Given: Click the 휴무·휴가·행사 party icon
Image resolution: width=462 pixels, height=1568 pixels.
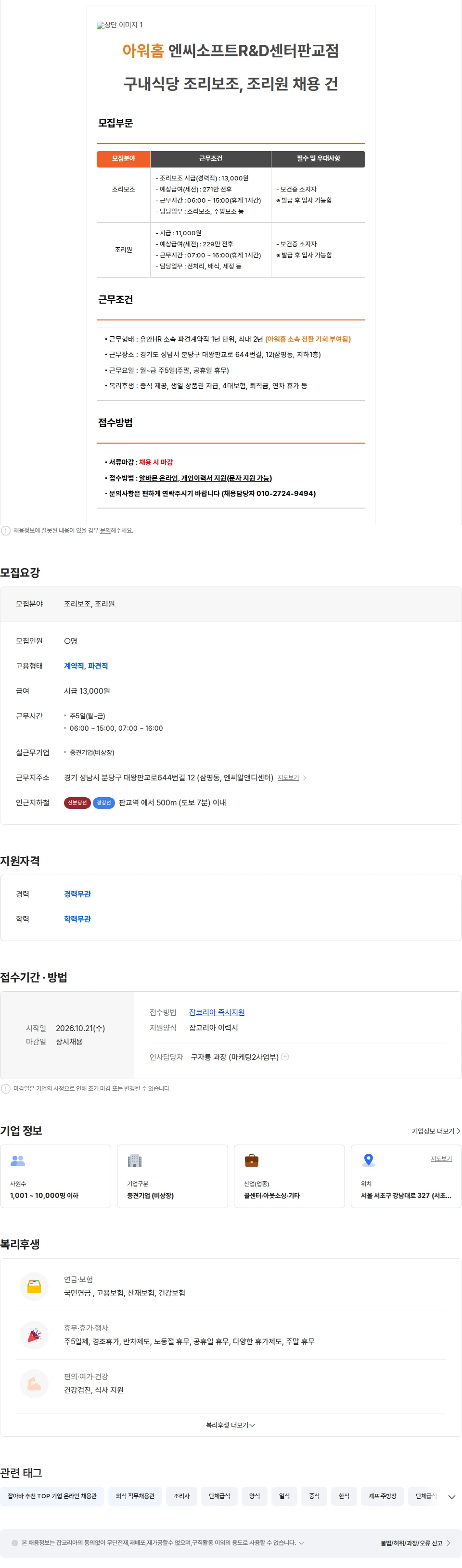Looking at the screenshot, I should pos(34,1335).
